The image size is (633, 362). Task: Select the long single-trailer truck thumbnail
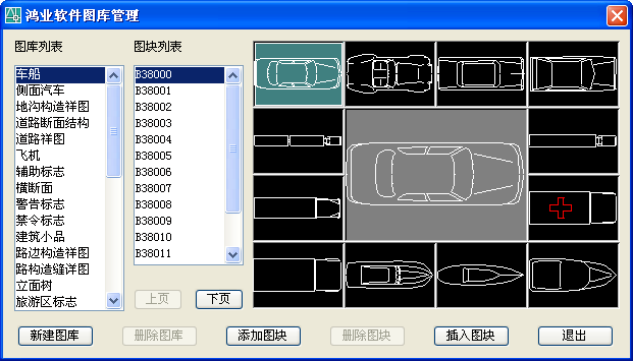(x=573, y=141)
